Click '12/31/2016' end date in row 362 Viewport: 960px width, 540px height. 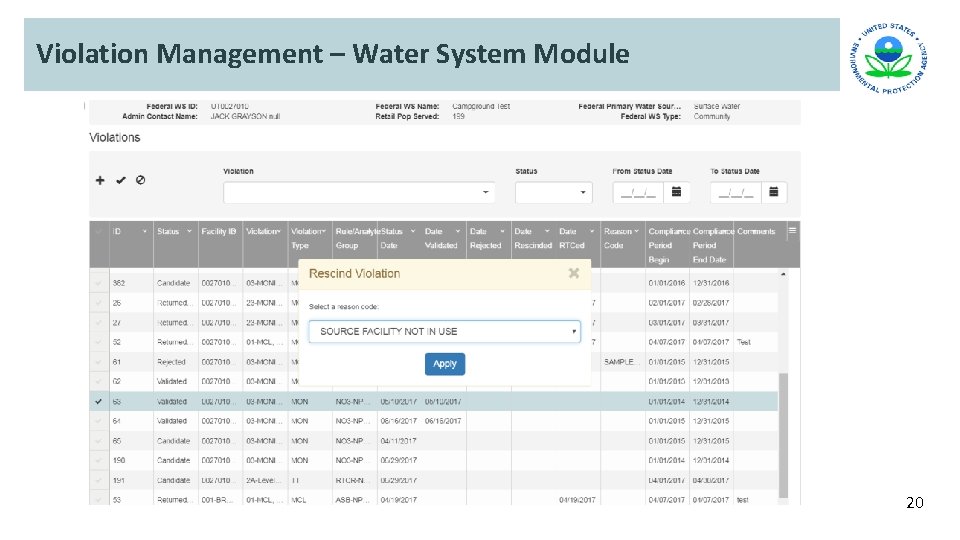tap(711, 283)
